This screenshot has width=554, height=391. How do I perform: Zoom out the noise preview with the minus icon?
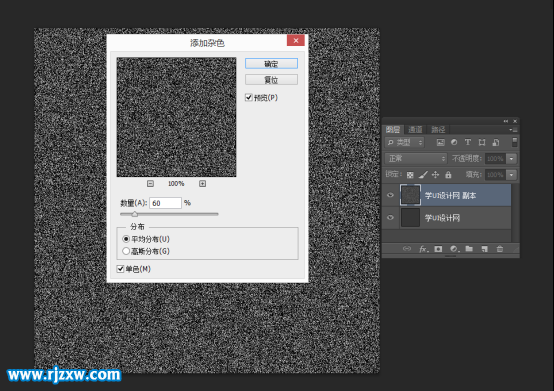click(x=150, y=184)
